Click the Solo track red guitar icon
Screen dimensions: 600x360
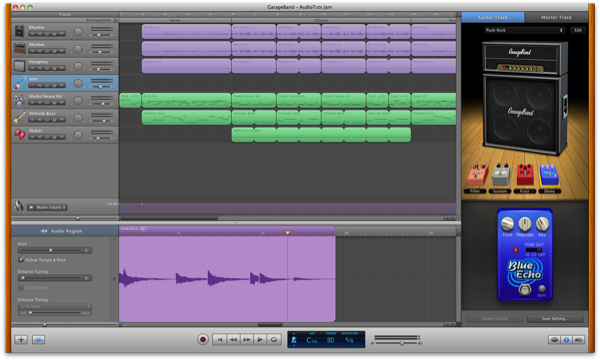(x=20, y=83)
